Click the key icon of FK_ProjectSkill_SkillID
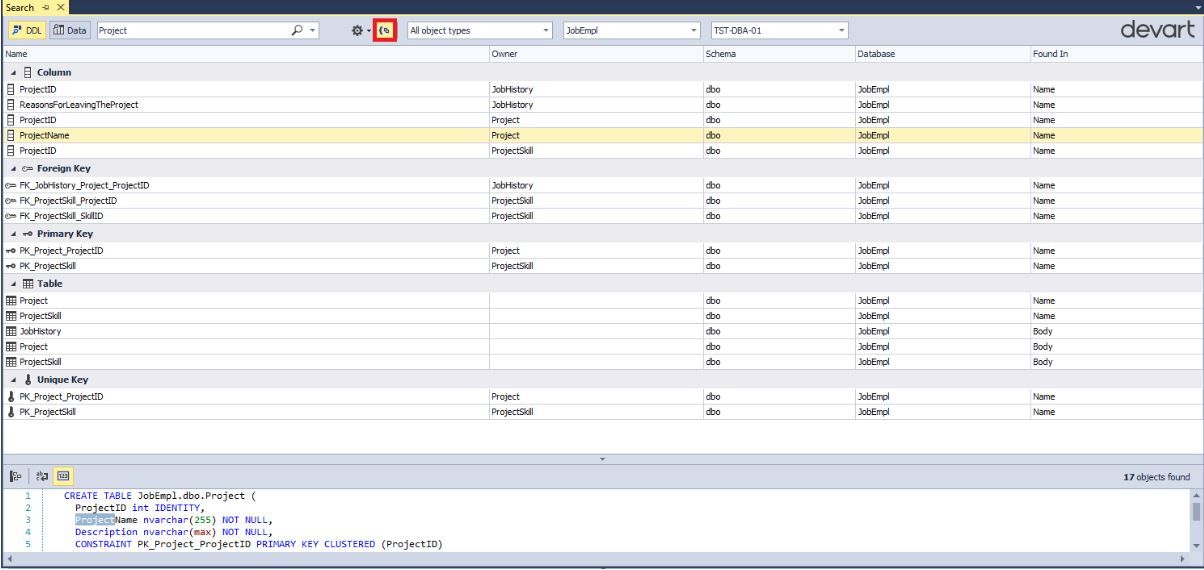The width and height of the screenshot is (1204, 570). [10, 215]
